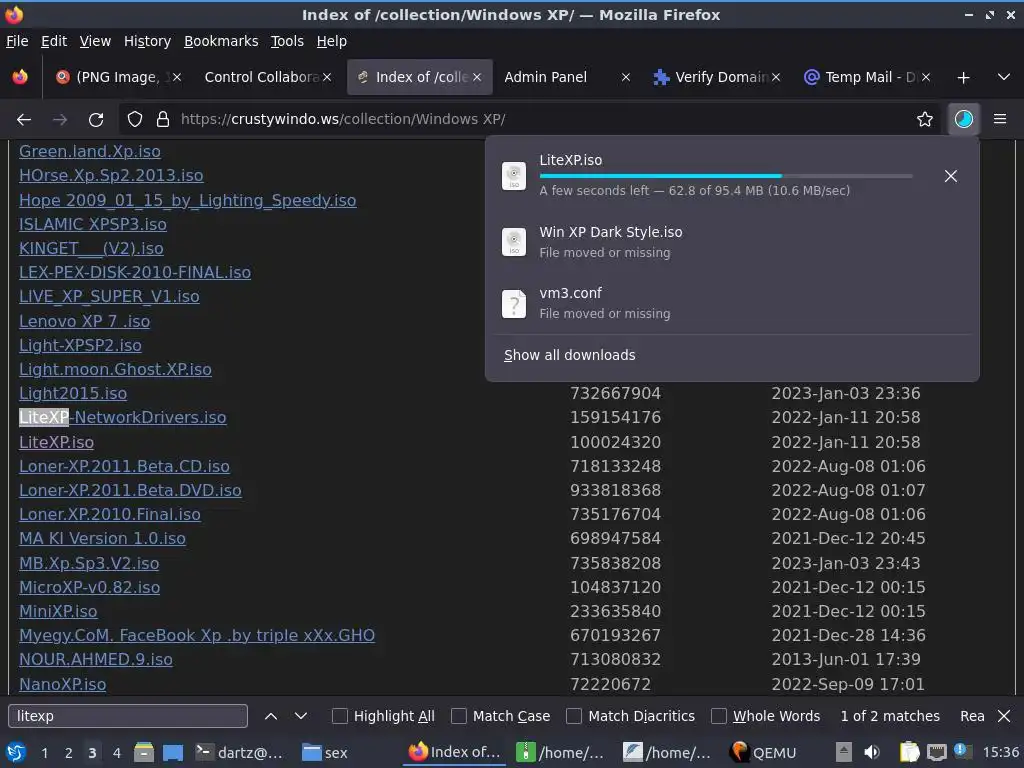
Task: Click the forward navigation arrow
Action: coord(60,119)
